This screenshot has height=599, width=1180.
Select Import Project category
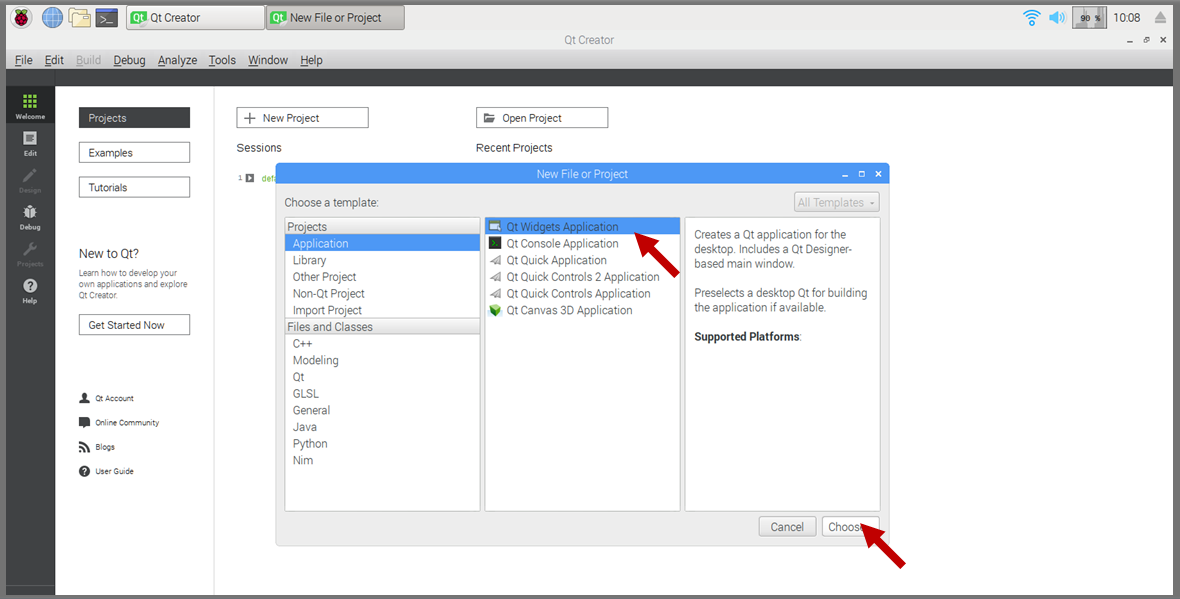[382, 310]
